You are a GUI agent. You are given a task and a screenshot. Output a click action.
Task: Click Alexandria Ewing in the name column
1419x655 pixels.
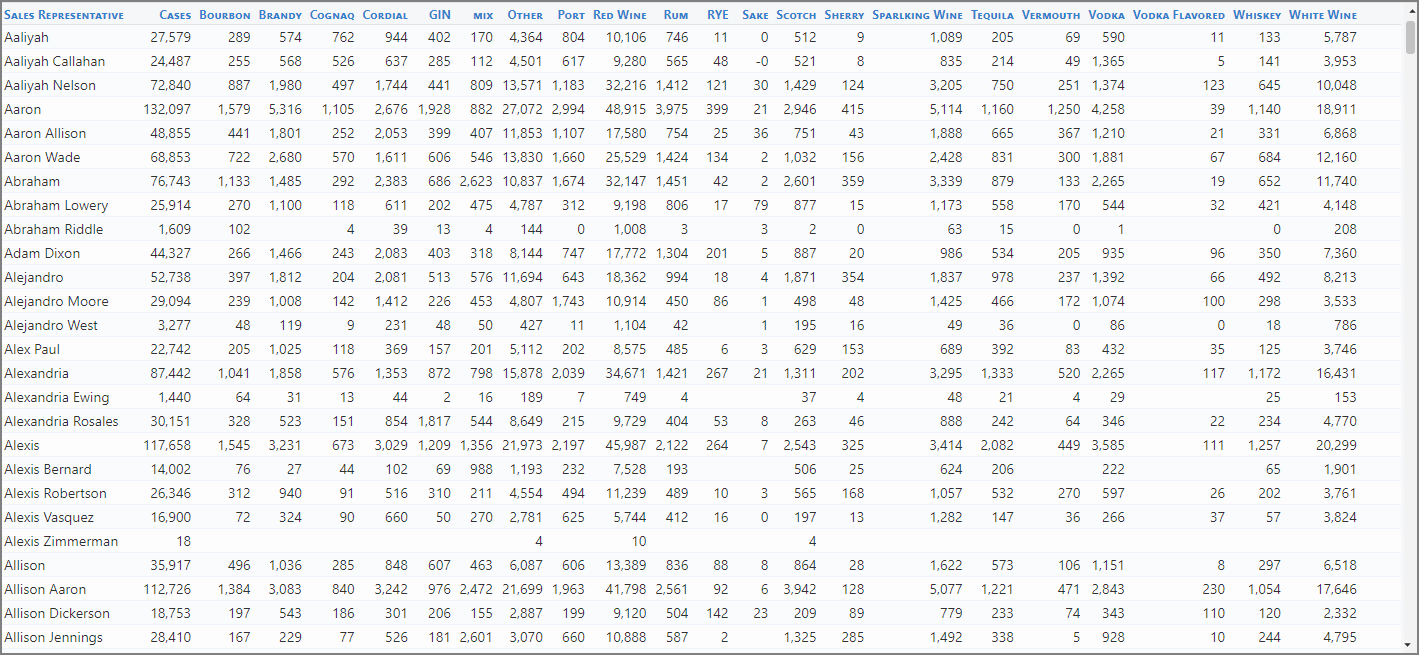(57, 397)
